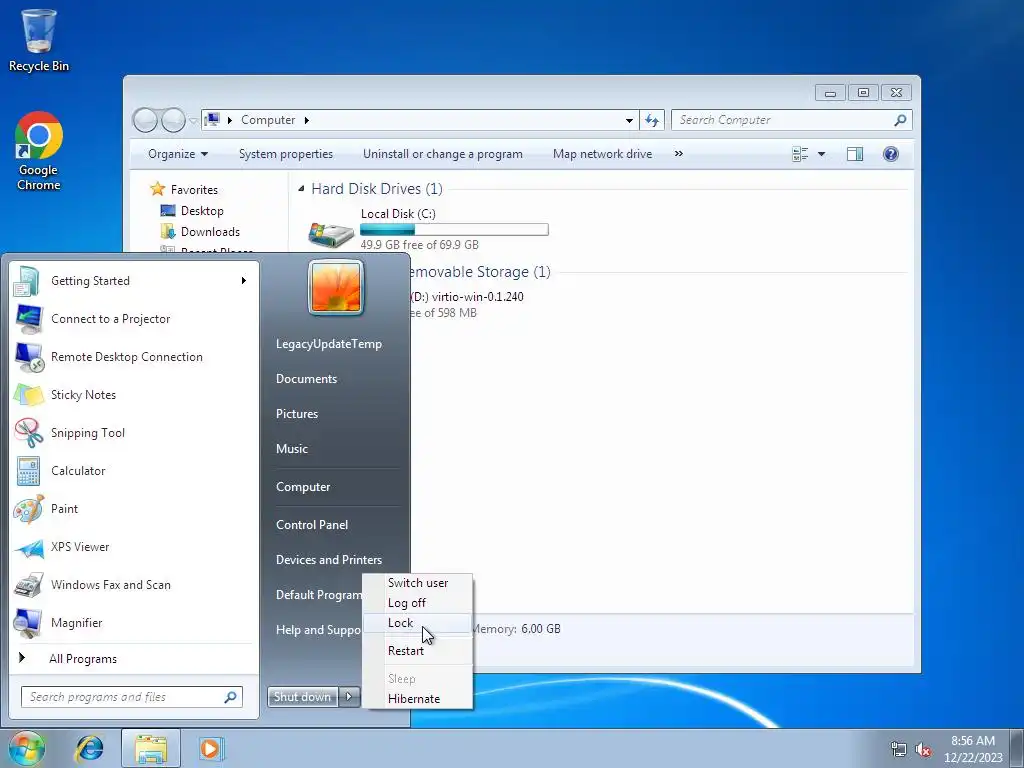1024x768 pixels.
Task: Click Map network drive
Action: coord(602,154)
